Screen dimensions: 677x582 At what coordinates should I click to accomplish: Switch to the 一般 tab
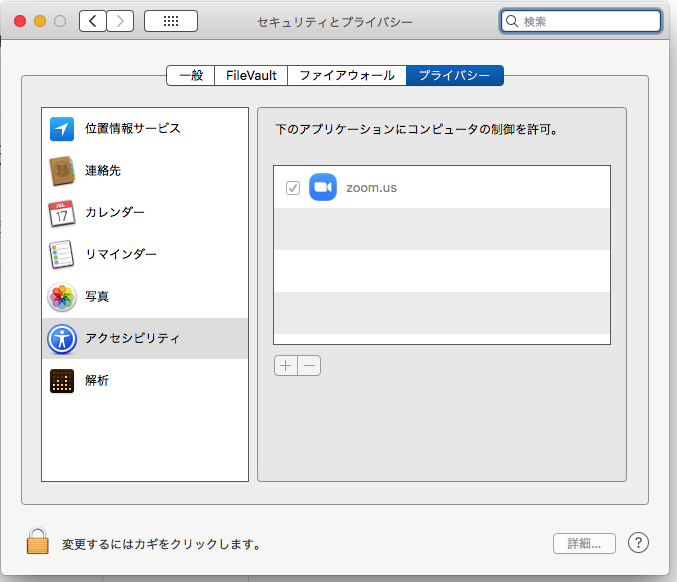[x=190, y=75]
